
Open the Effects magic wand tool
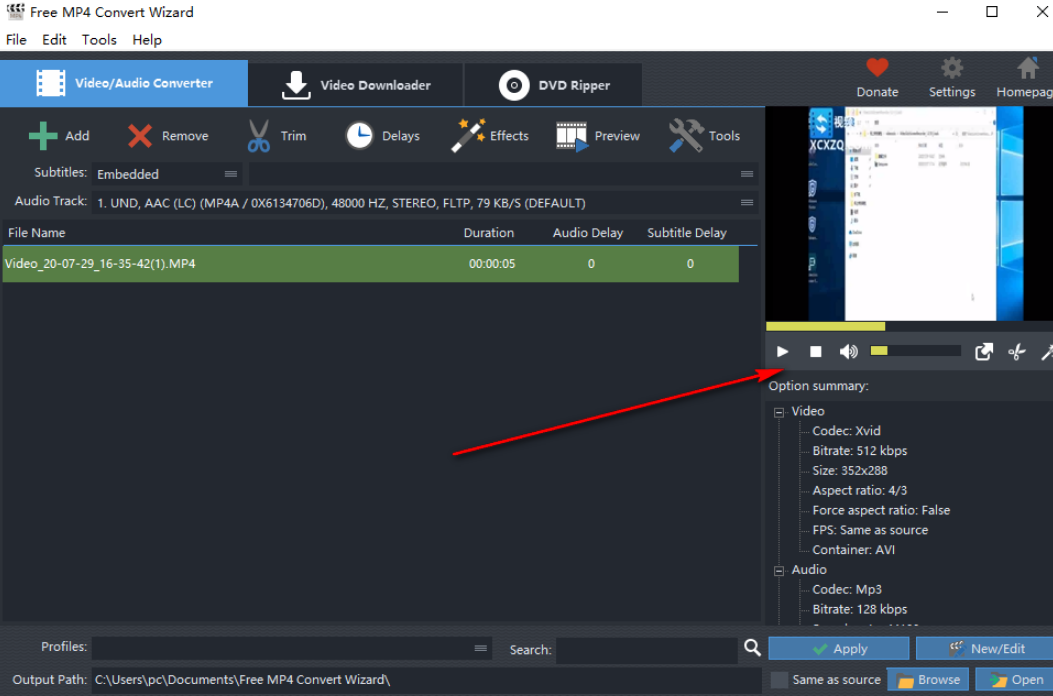[468, 135]
